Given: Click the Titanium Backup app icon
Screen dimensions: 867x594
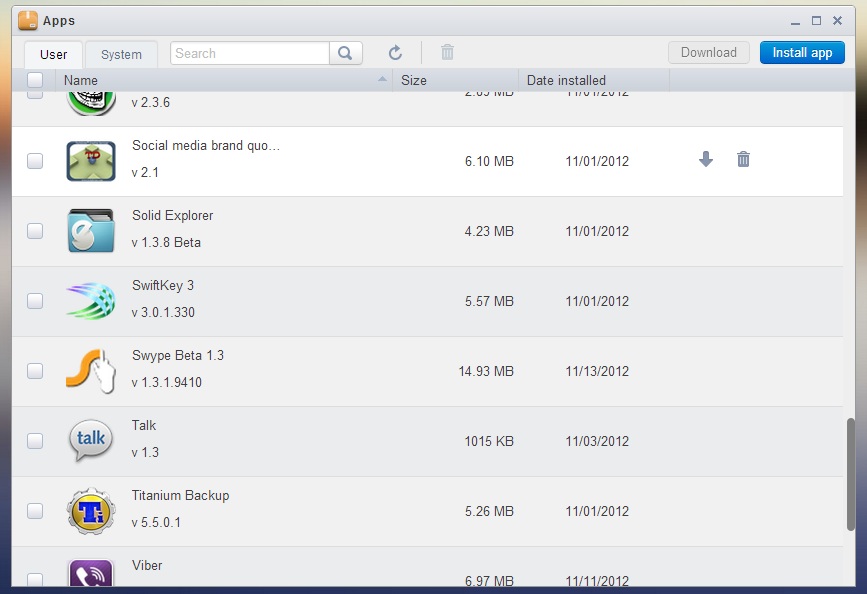Looking at the screenshot, I should pyautogui.click(x=90, y=510).
